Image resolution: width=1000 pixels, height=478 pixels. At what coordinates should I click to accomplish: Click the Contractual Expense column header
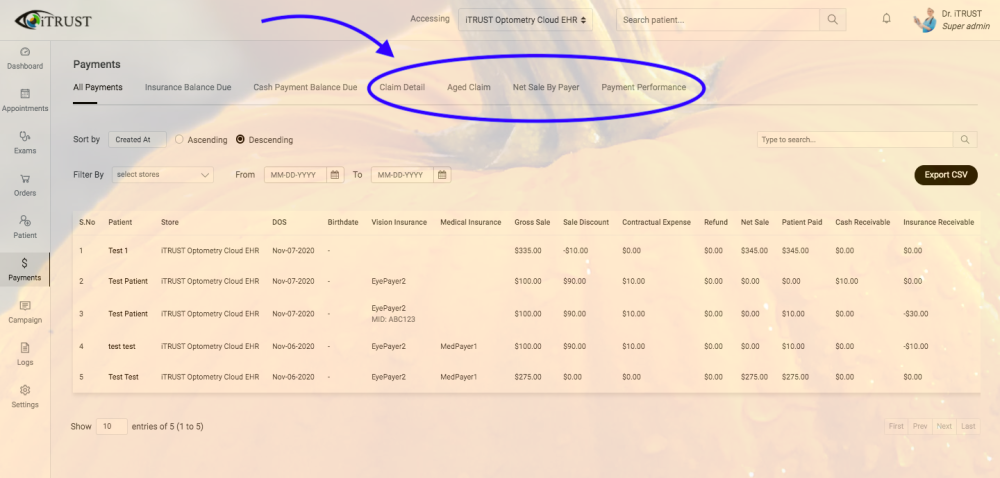(656, 222)
